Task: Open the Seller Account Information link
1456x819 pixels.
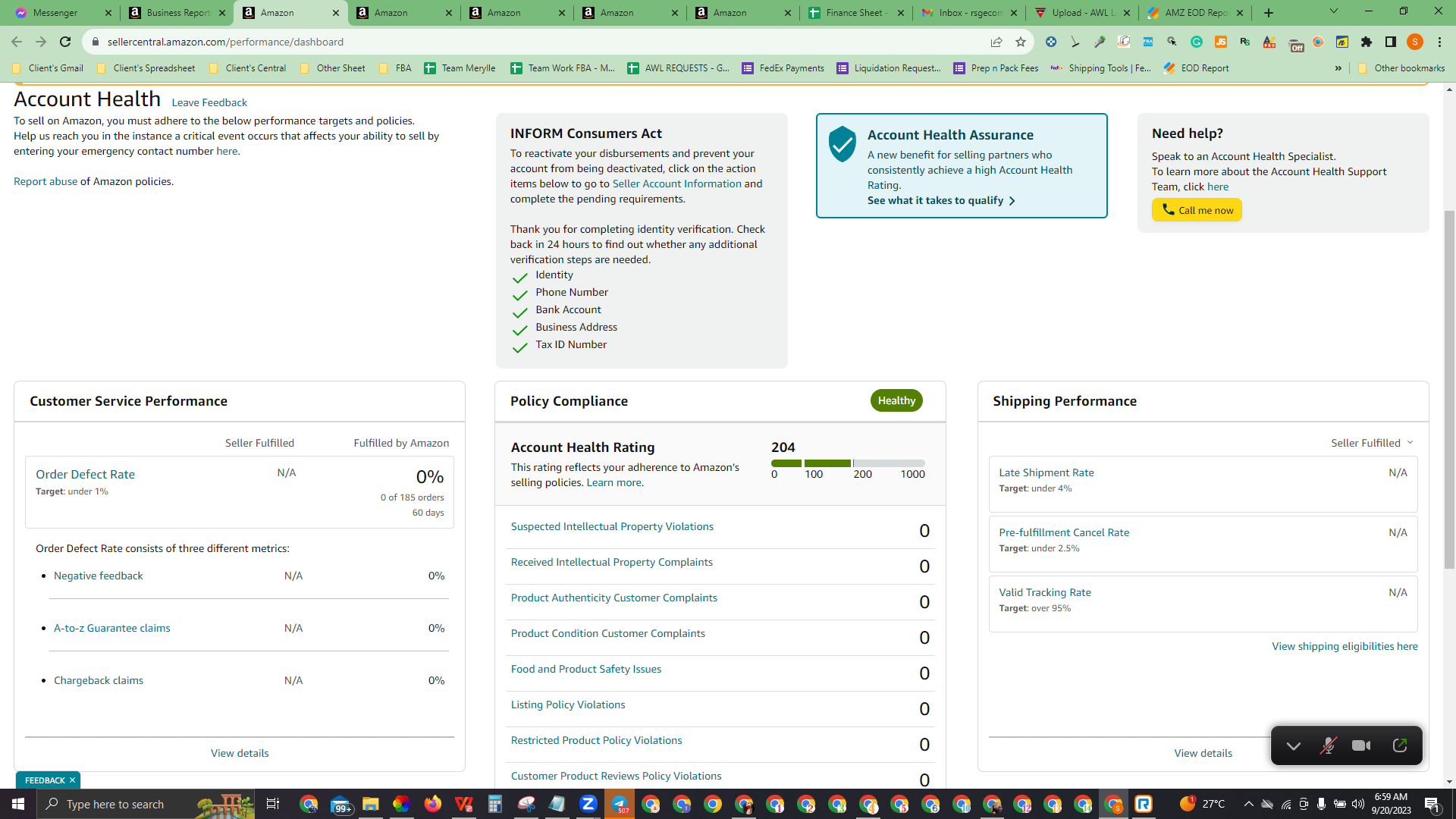Action: pyautogui.click(x=676, y=184)
